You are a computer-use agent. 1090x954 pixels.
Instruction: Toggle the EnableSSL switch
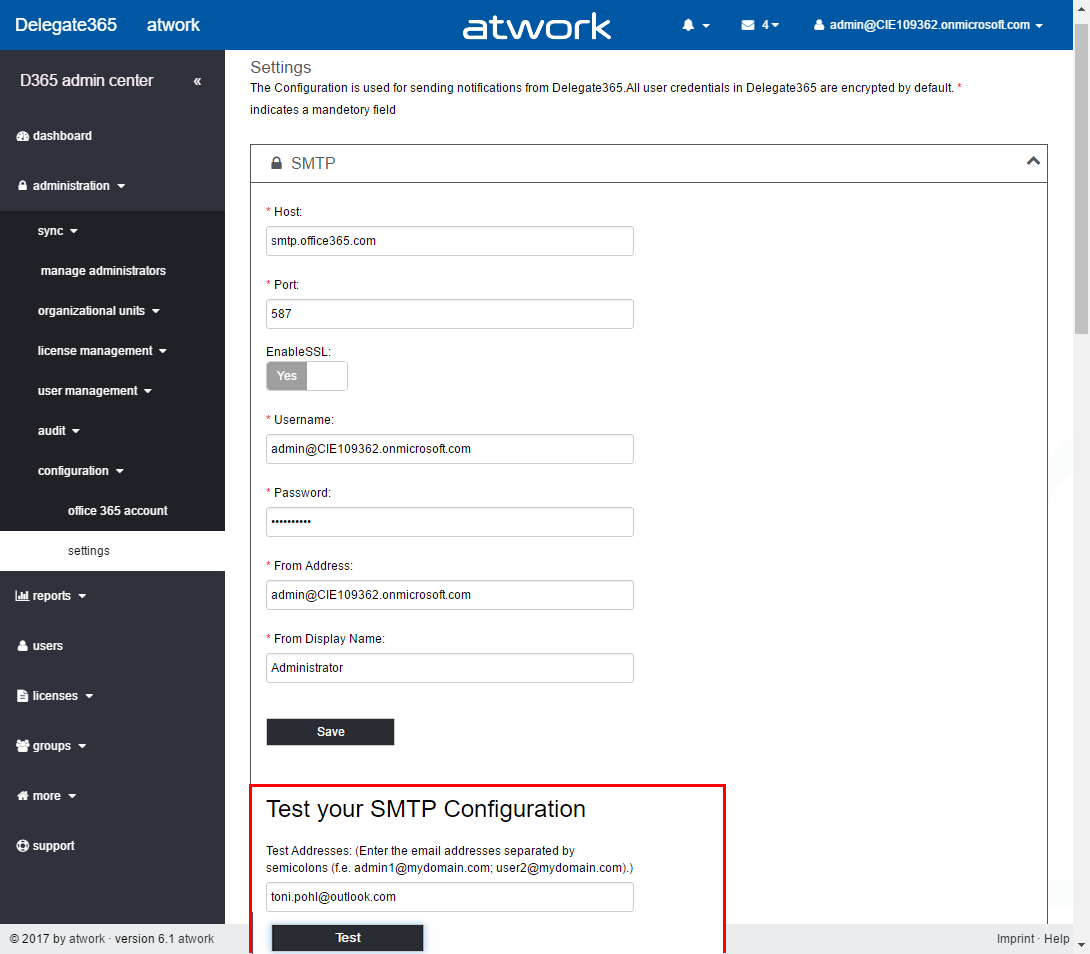306,376
